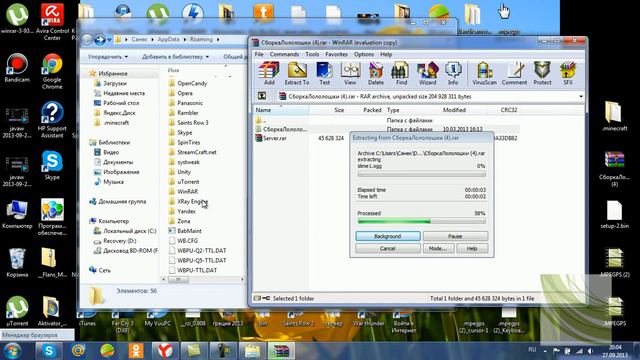This screenshot has height=360, width=640.
Task: Open Avira Control Center desktop icon
Action: (x=52, y=22)
